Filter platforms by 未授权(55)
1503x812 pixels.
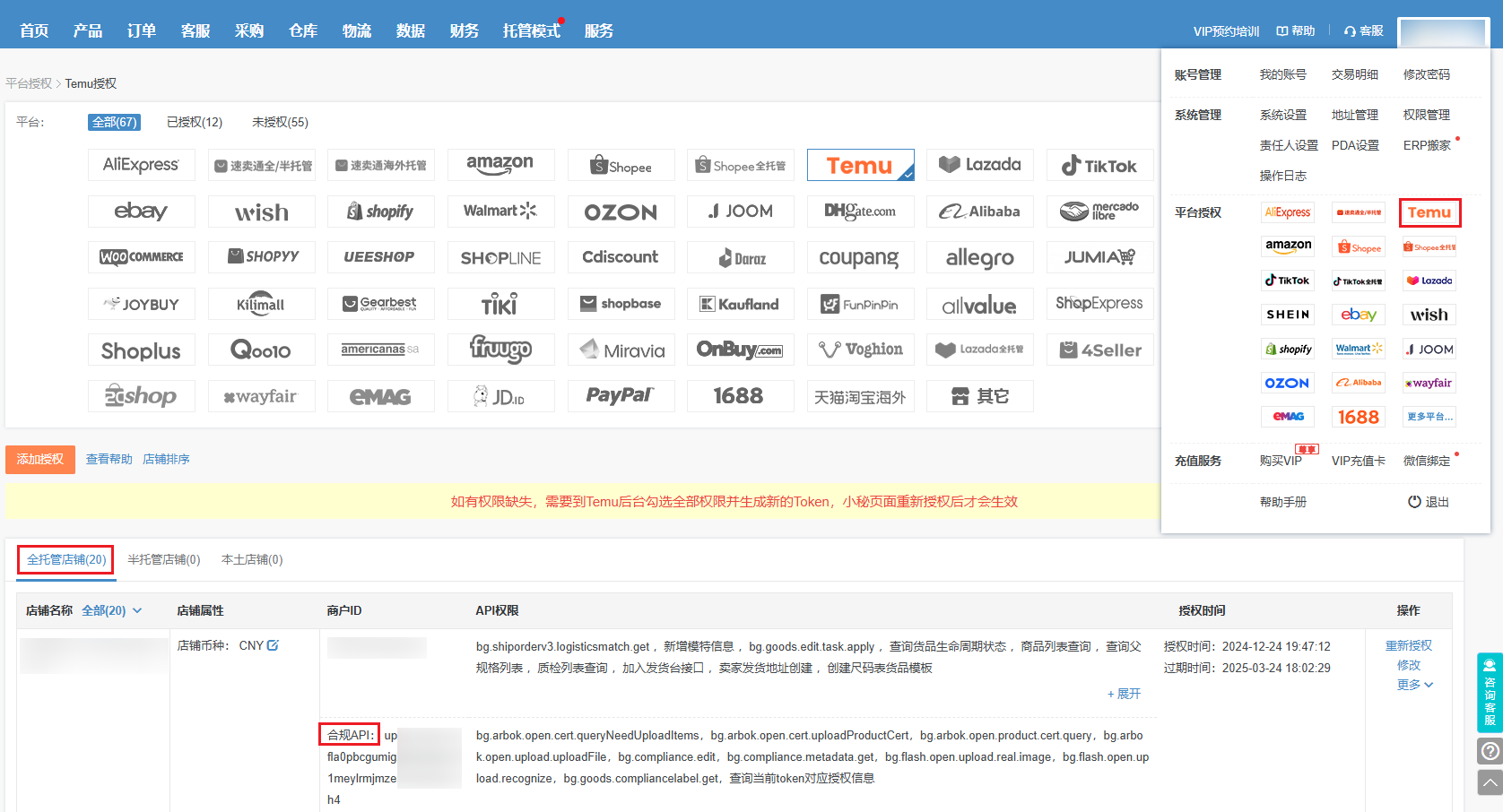[280, 122]
